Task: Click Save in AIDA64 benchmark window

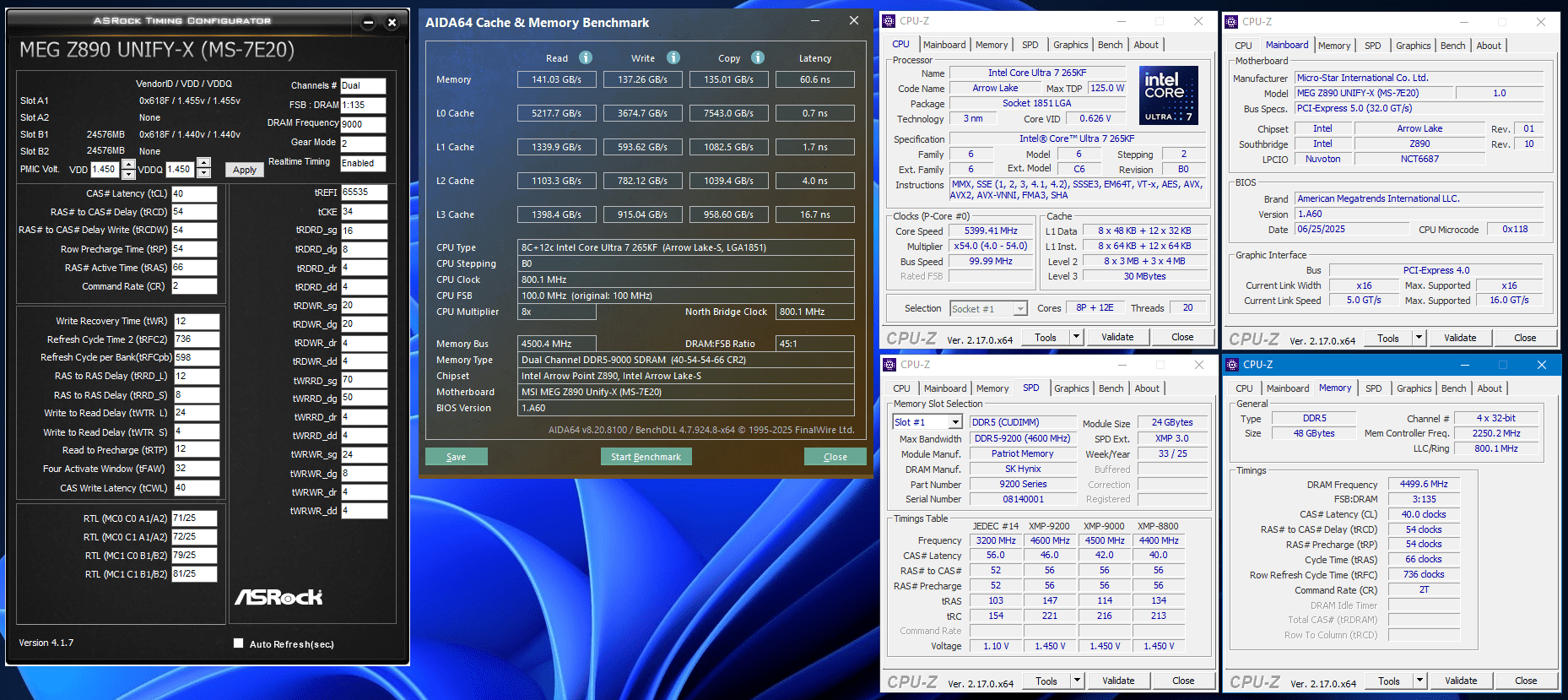Action: click(456, 457)
